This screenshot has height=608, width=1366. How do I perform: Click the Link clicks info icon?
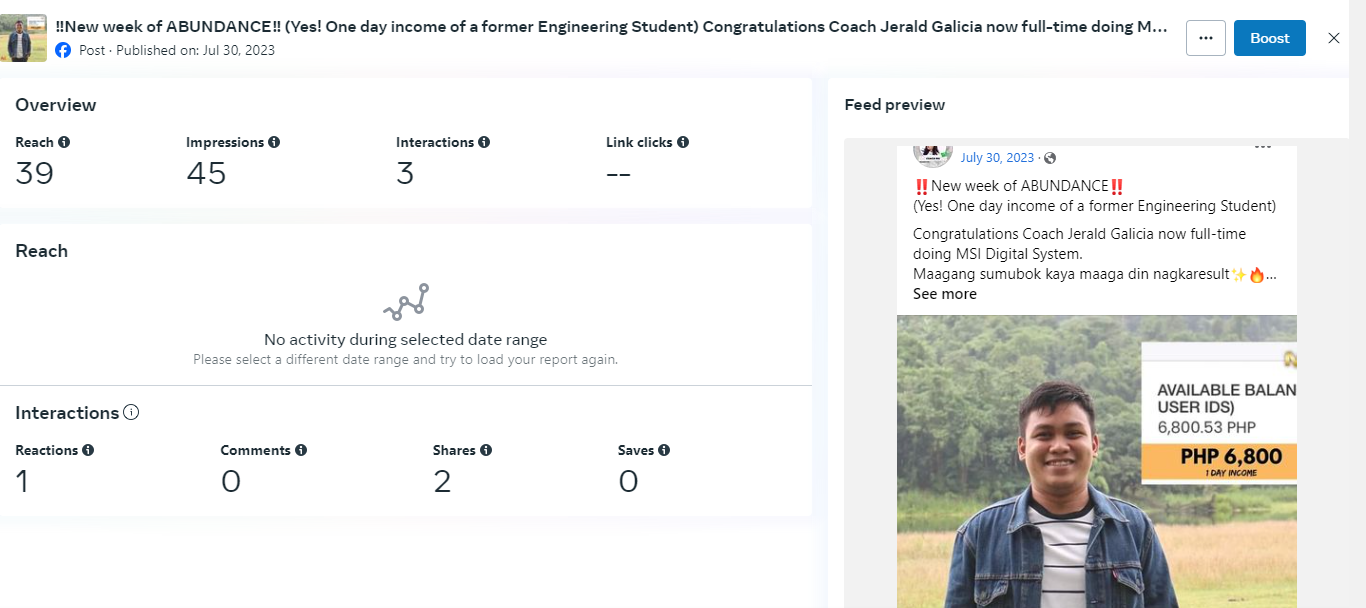[x=683, y=143]
